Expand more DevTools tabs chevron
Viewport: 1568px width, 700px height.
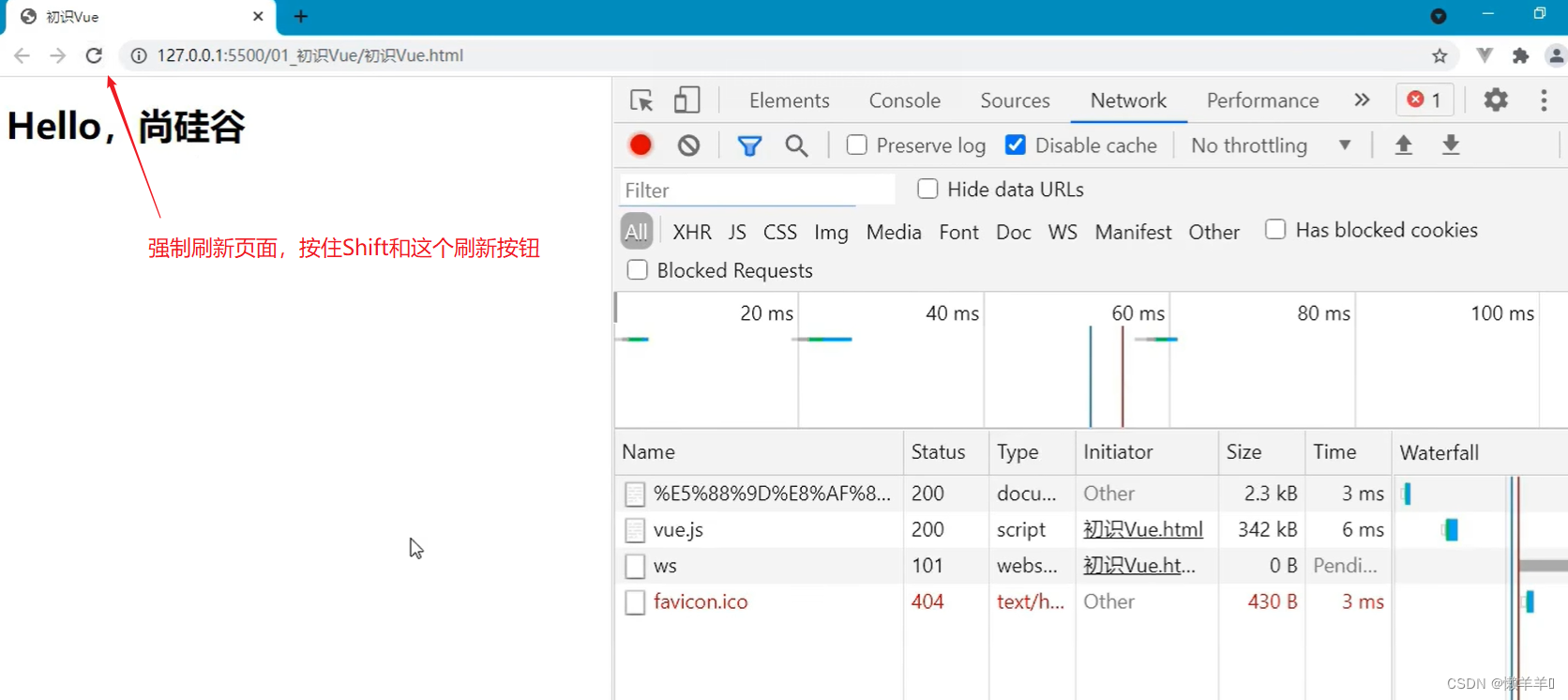[1362, 100]
